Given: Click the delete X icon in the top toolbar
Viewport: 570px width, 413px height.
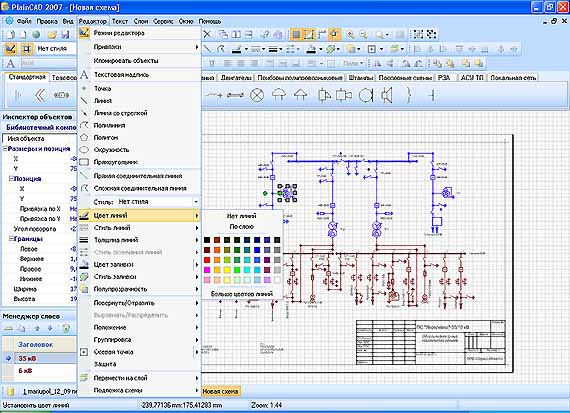Looking at the screenshot, I should (x=207, y=35).
